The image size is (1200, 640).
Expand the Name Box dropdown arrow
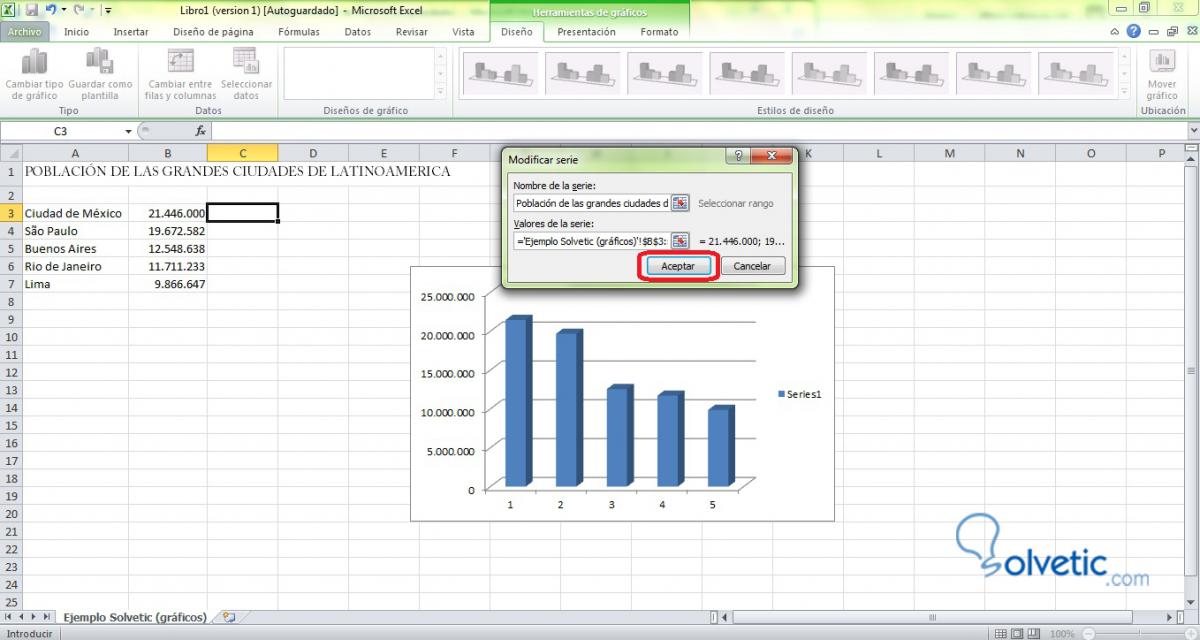(128, 131)
